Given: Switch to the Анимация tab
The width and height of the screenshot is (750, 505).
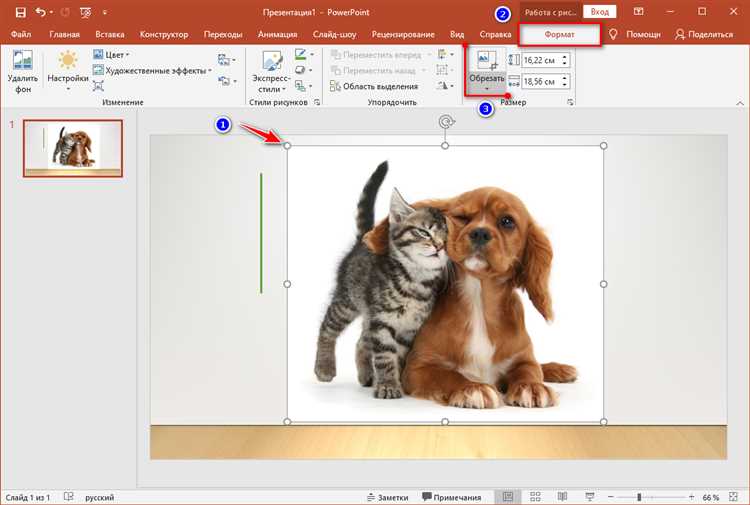Looking at the screenshot, I should pos(276,34).
